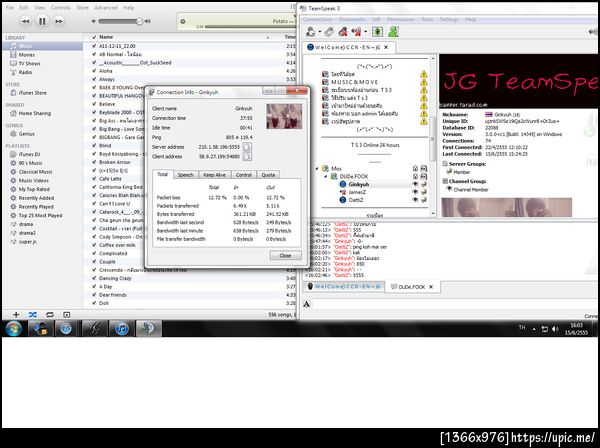Viewport: 600px width, 448px height.
Task: Click the green contacts icon in TeamSpeak
Action: coord(394,32)
